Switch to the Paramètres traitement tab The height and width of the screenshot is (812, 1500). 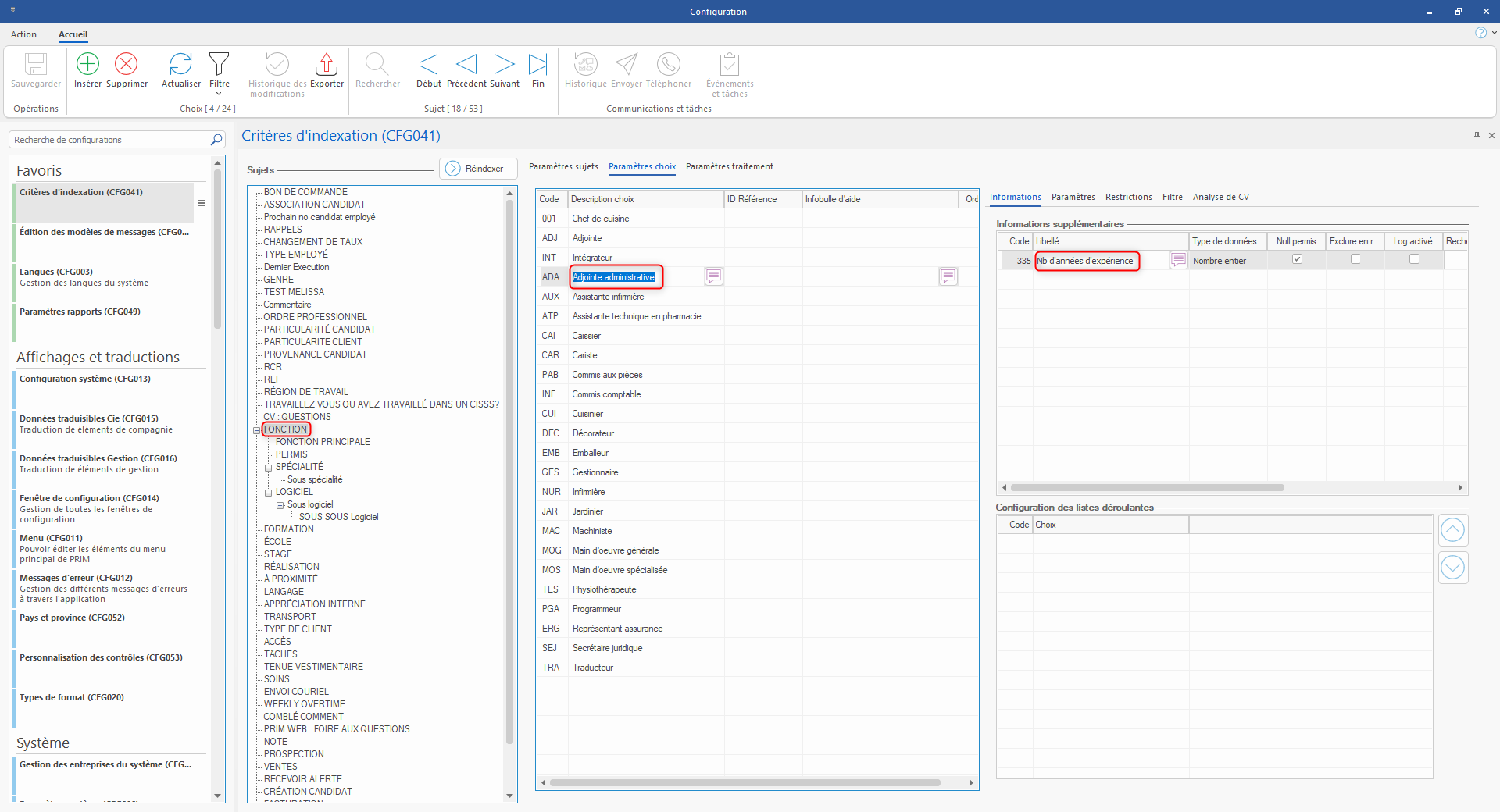click(729, 166)
